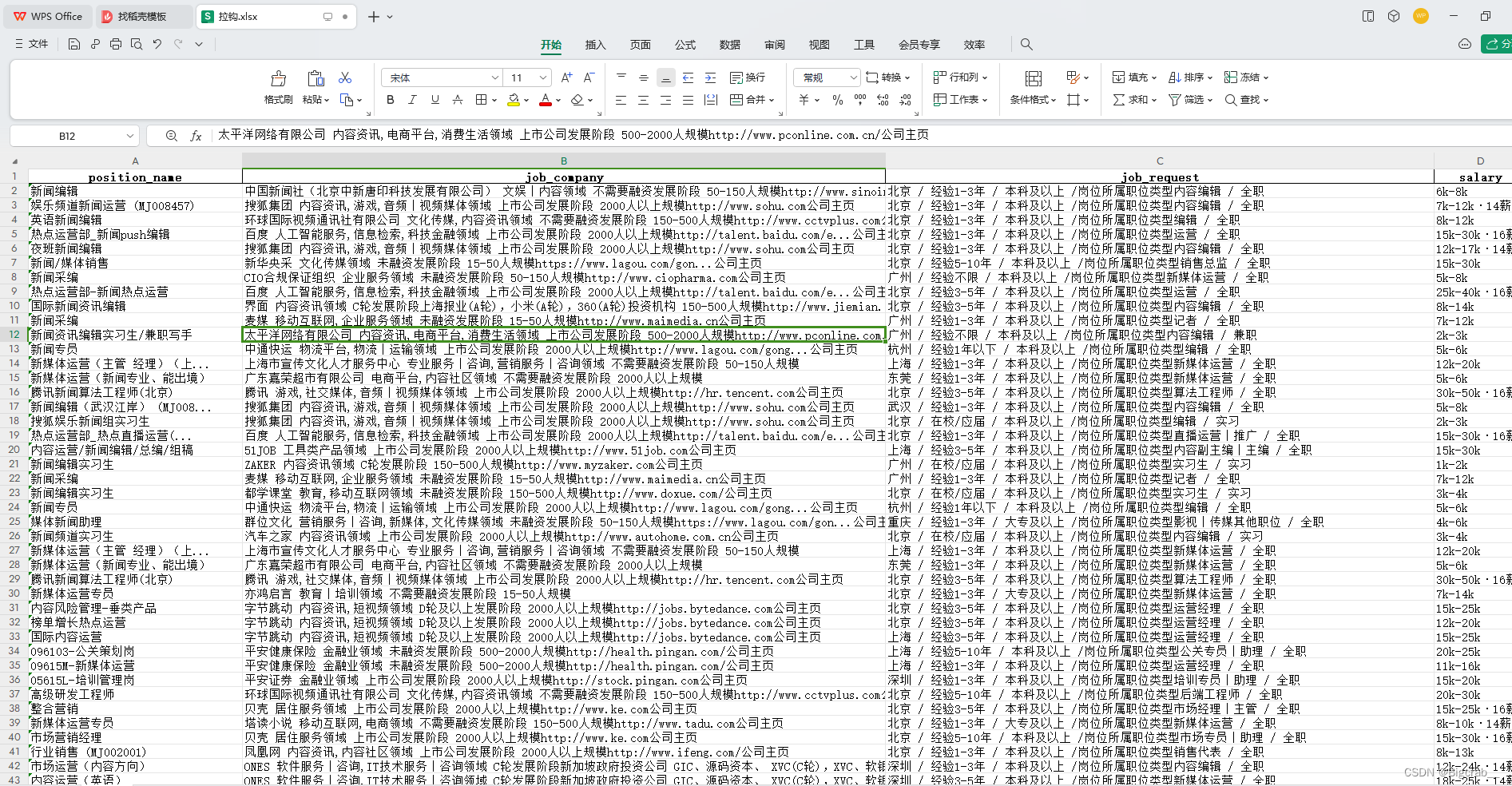Switch to the 数据 ribbon tab
The width and height of the screenshot is (1512, 786).
tap(729, 45)
